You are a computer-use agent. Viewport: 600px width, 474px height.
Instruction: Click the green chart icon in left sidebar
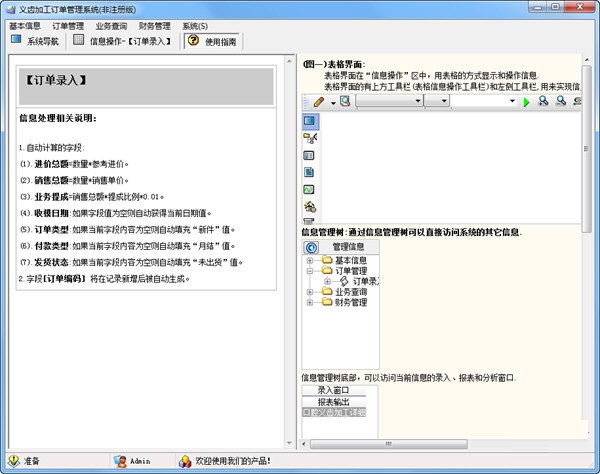(x=309, y=189)
